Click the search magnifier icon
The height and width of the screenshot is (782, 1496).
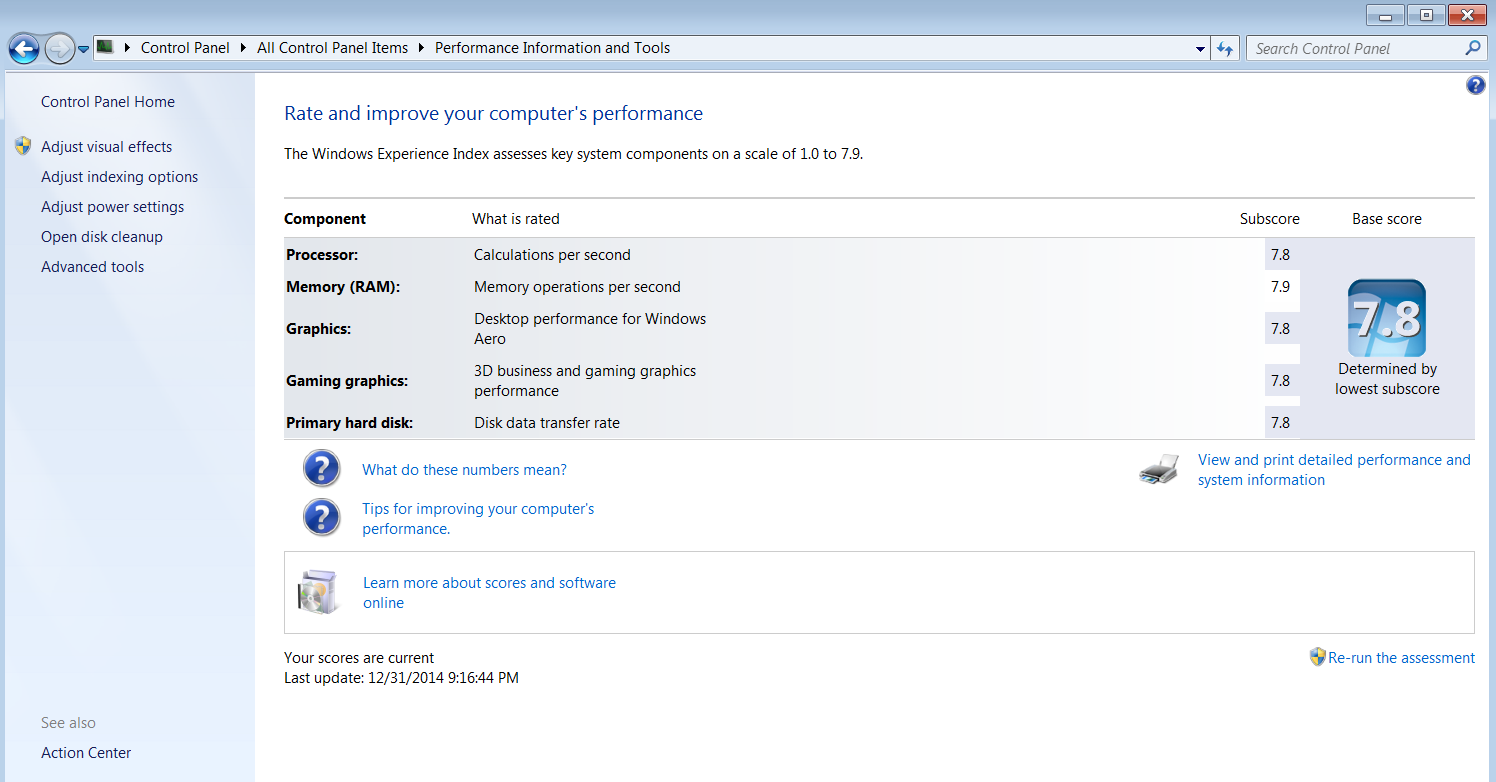(x=1473, y=48)
